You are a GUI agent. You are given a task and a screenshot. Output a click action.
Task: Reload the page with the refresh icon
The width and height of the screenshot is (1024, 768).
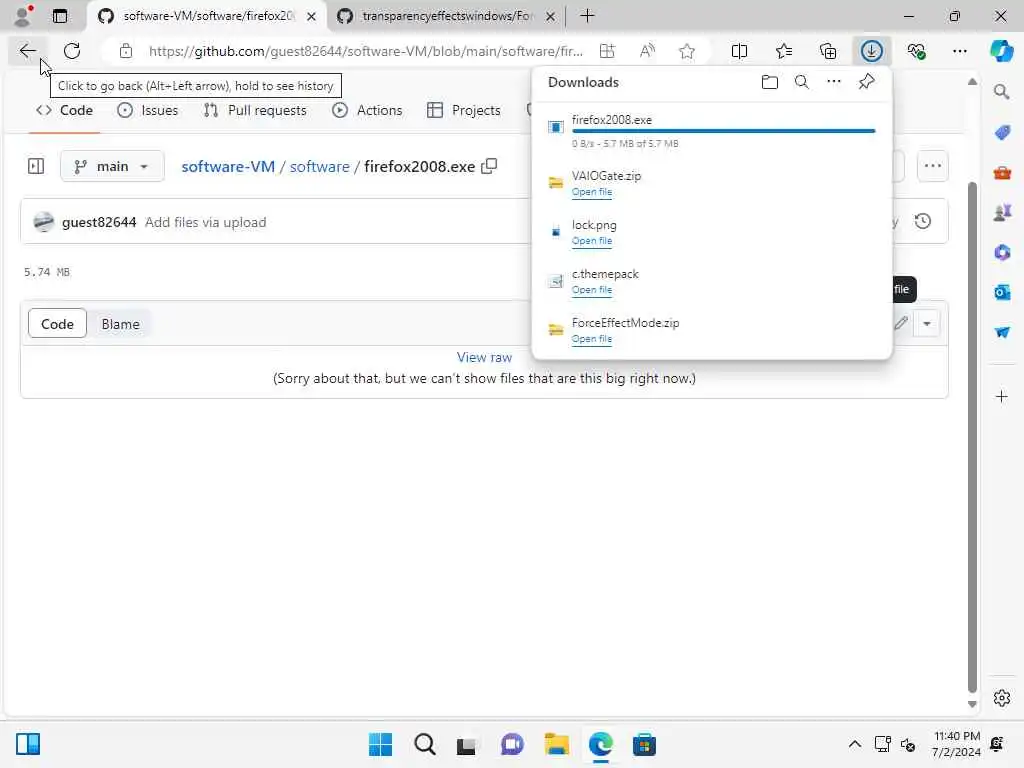point(72,51)
